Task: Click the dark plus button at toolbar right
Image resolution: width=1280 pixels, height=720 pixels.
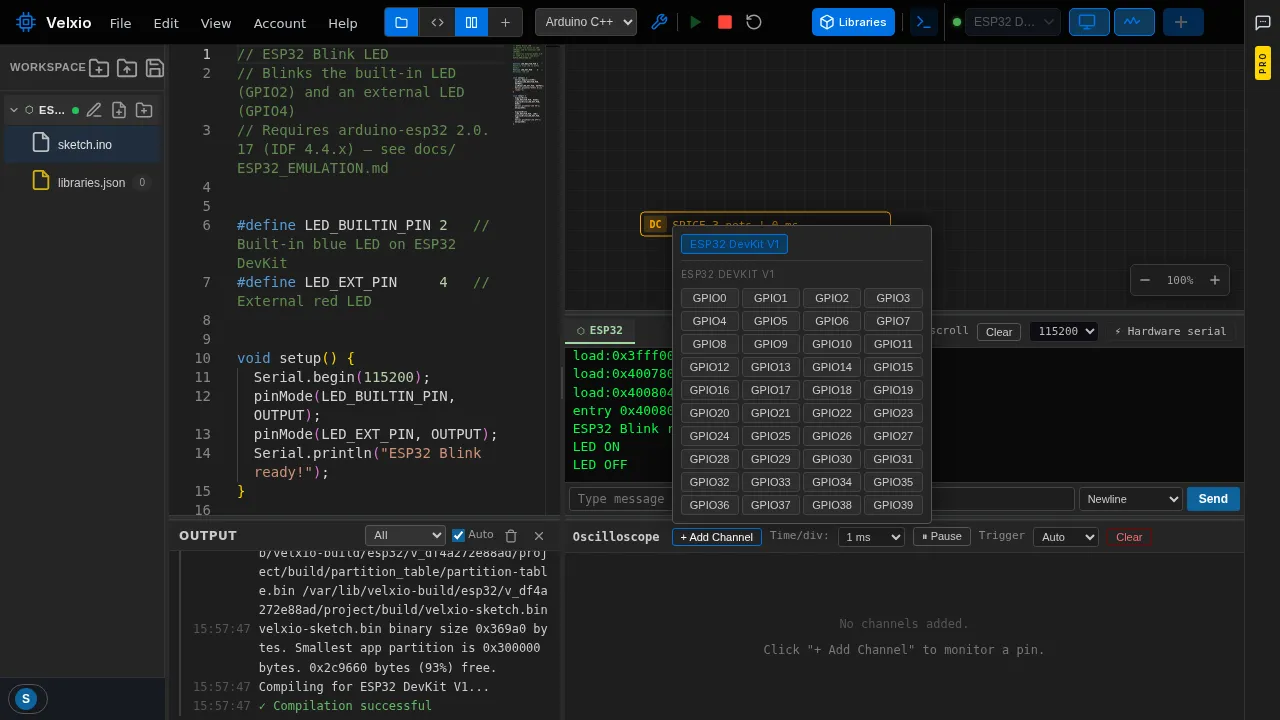Action: (x=1183, y=22)
